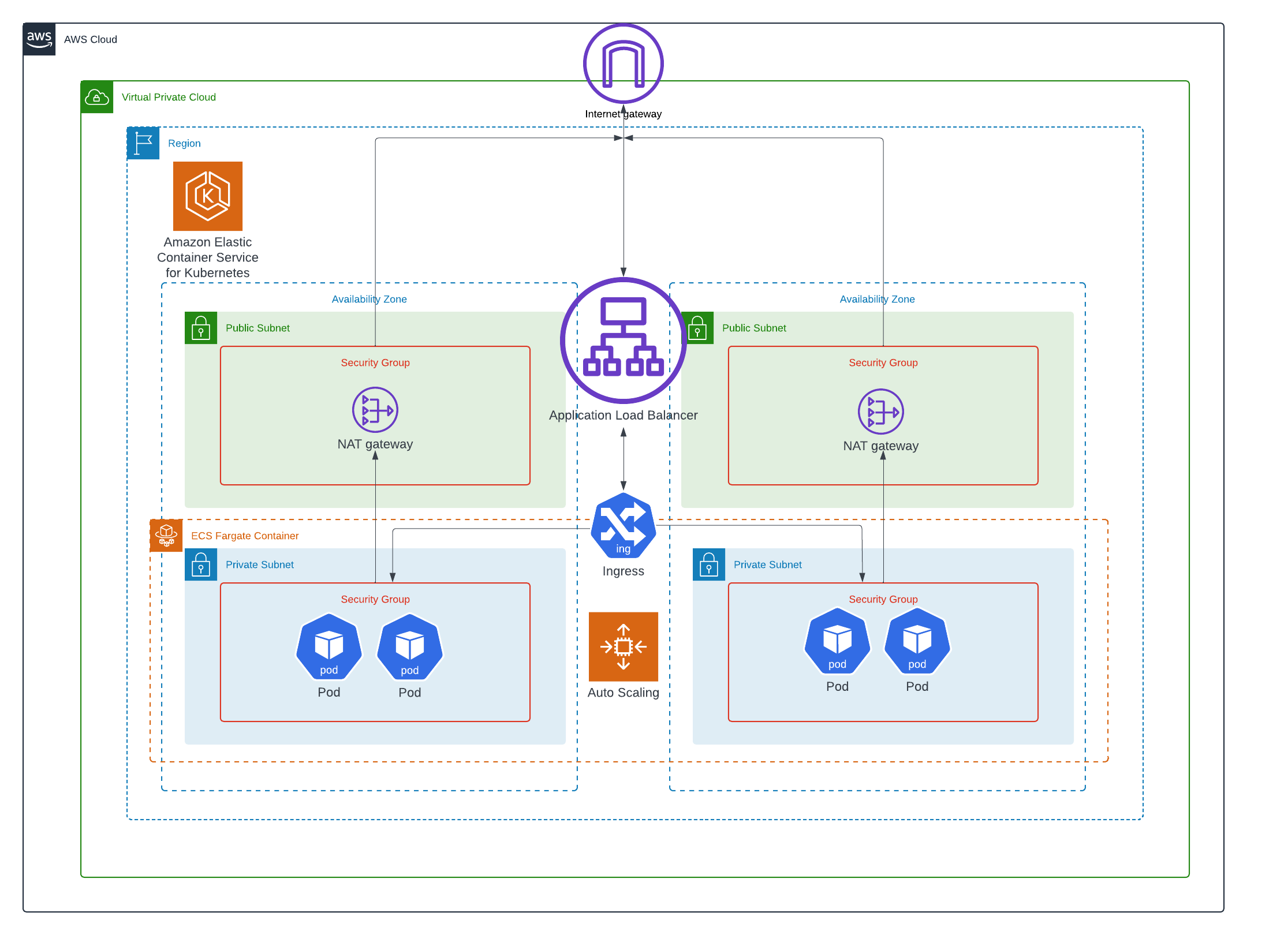The image size is (1288, 935).
Task: Click the left Public Subnet lock icon
Action: click(201, 328)
